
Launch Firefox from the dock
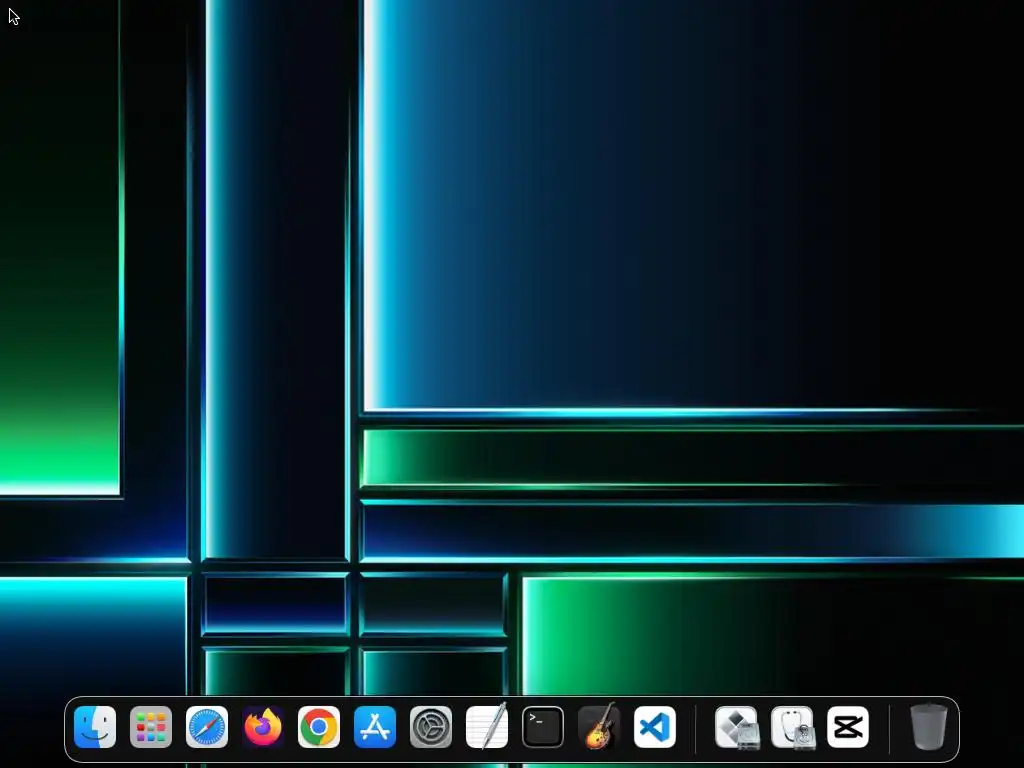pos(263,727)
